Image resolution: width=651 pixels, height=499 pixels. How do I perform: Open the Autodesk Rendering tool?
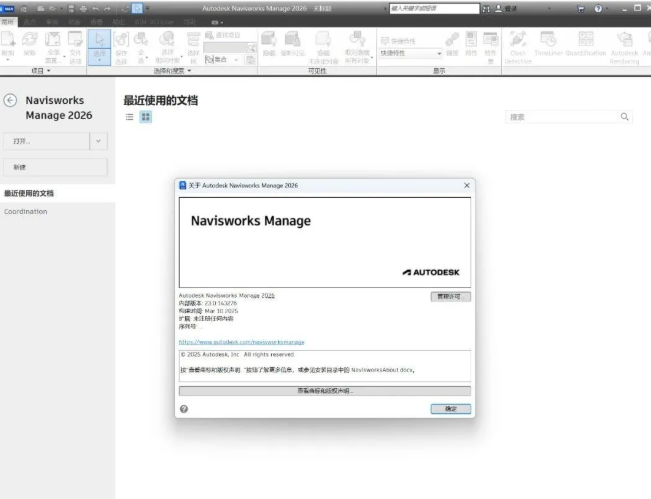tap(624, 47)
